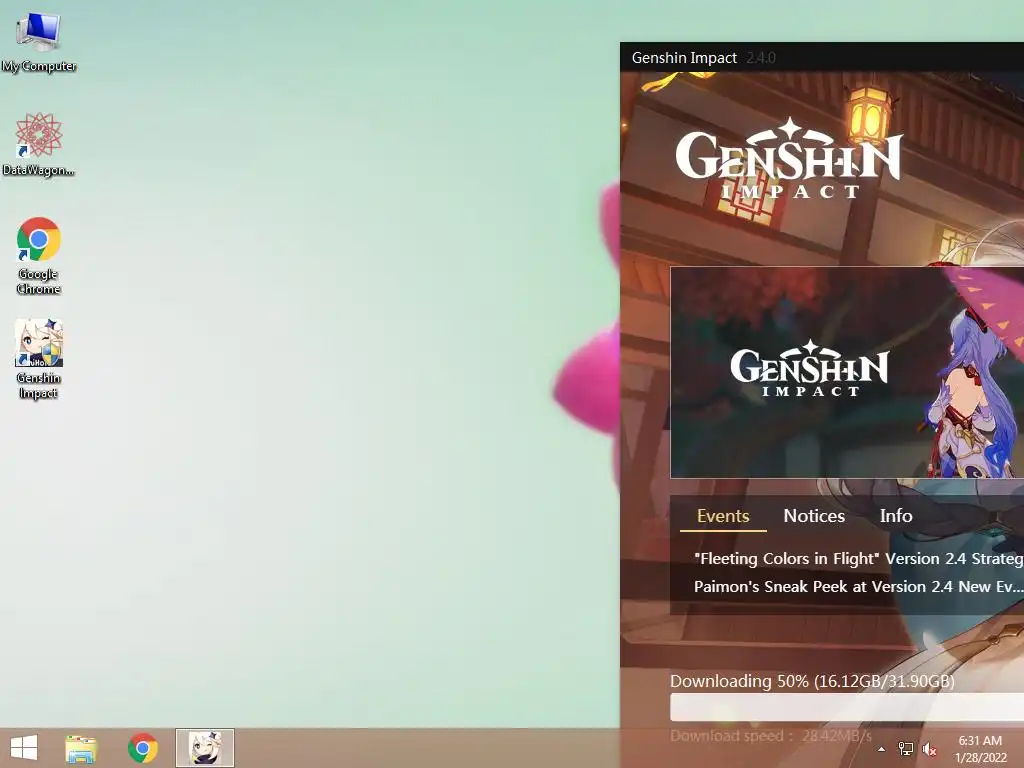Image resolution: width=1024 pixels, height=768 pixels.
Task: Select the Genshin Impact taskbar item
Action: pyautogui.click(x=204, y=748)
